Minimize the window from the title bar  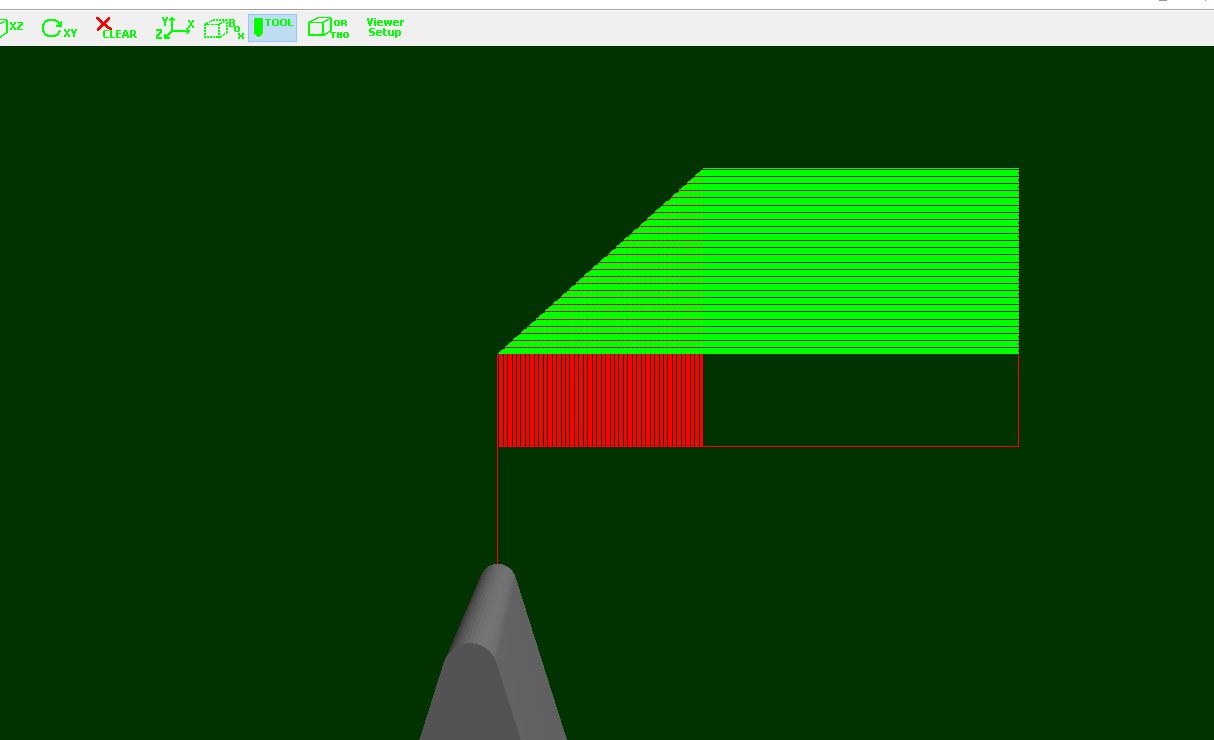point(1161,3)
